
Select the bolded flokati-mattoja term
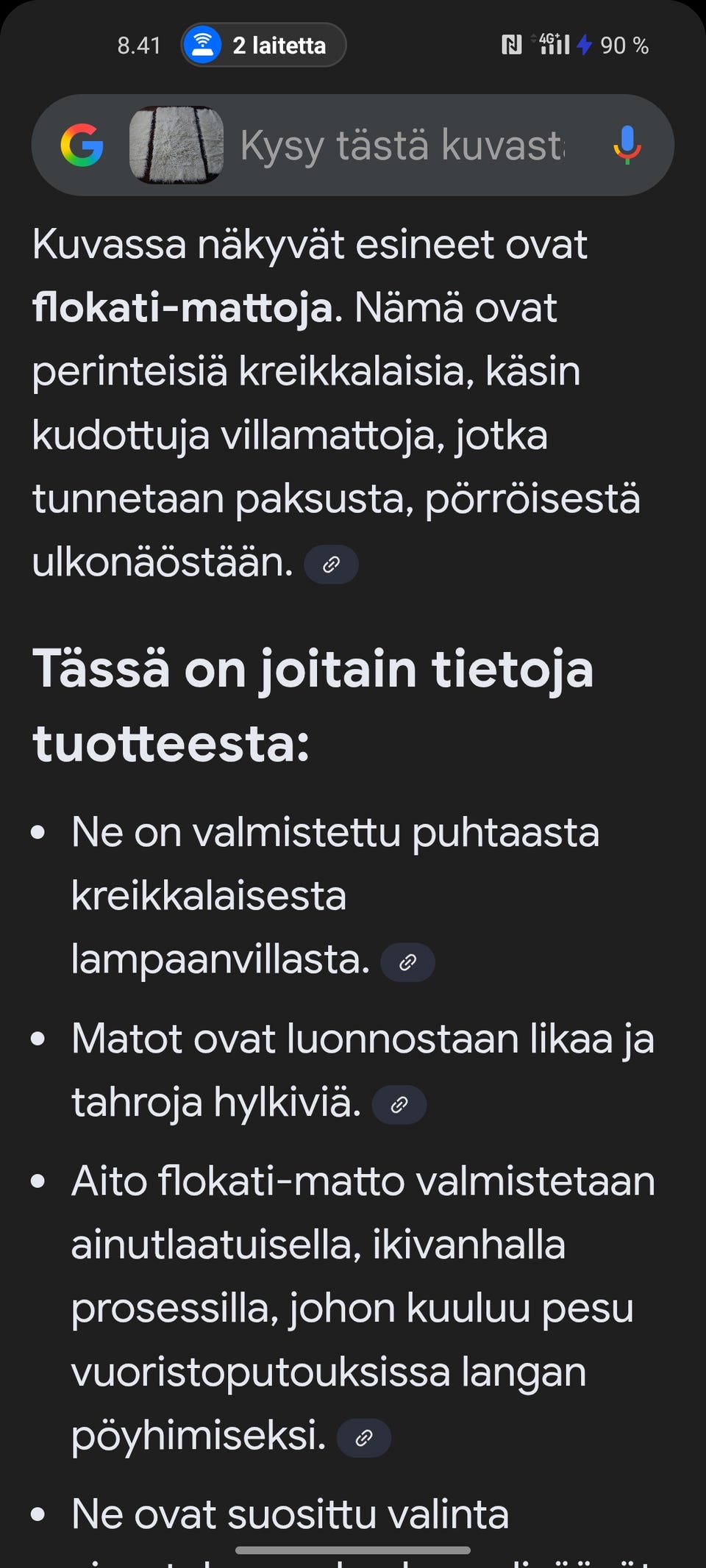pos(178,308)
